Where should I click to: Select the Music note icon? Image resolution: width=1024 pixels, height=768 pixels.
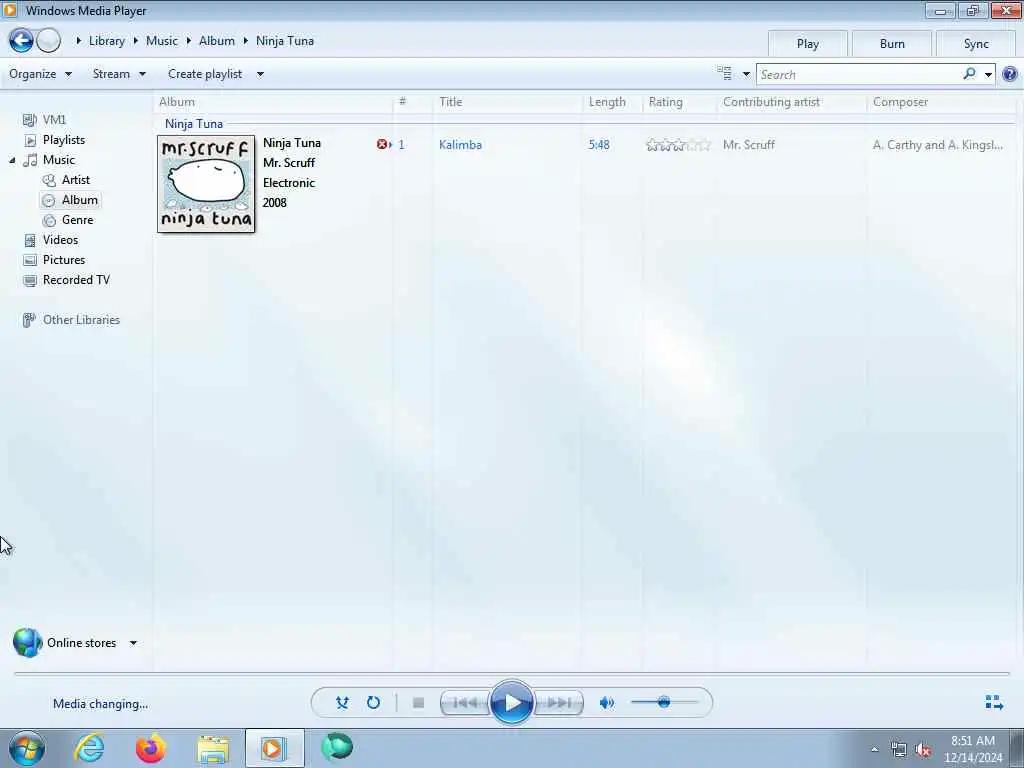[x=30, y=160]
